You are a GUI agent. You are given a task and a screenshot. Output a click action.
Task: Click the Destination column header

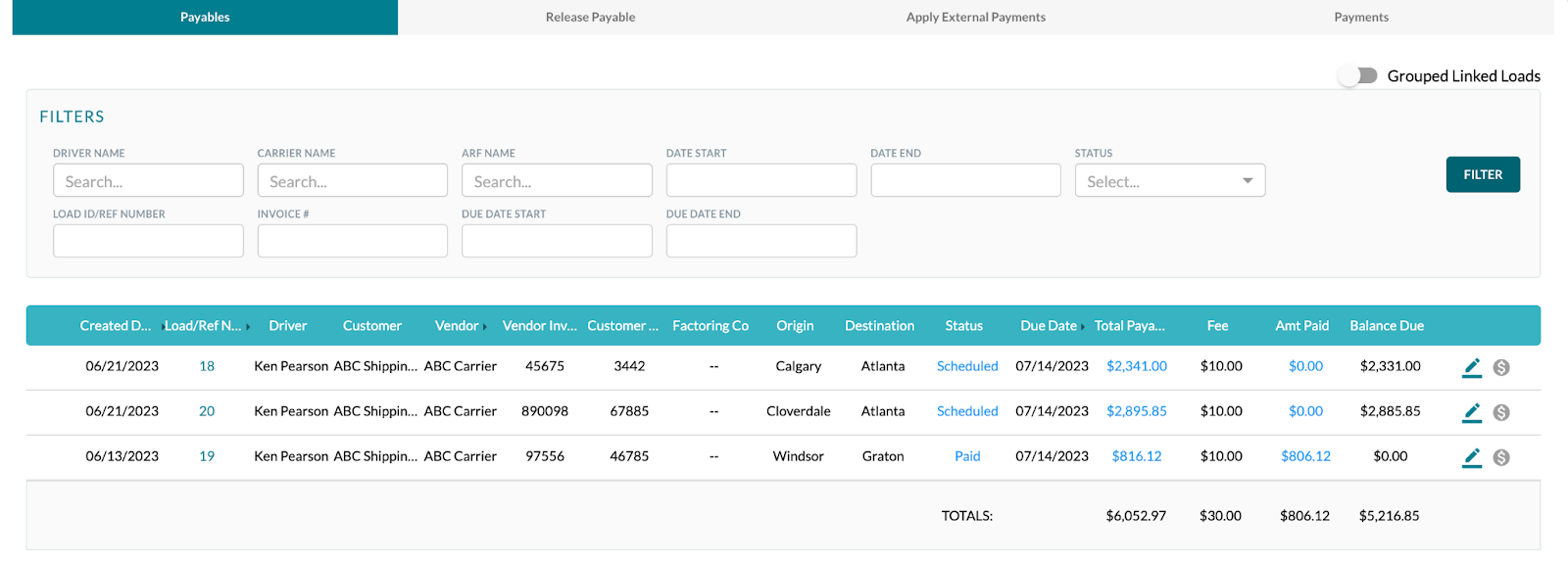pos(880,326)
